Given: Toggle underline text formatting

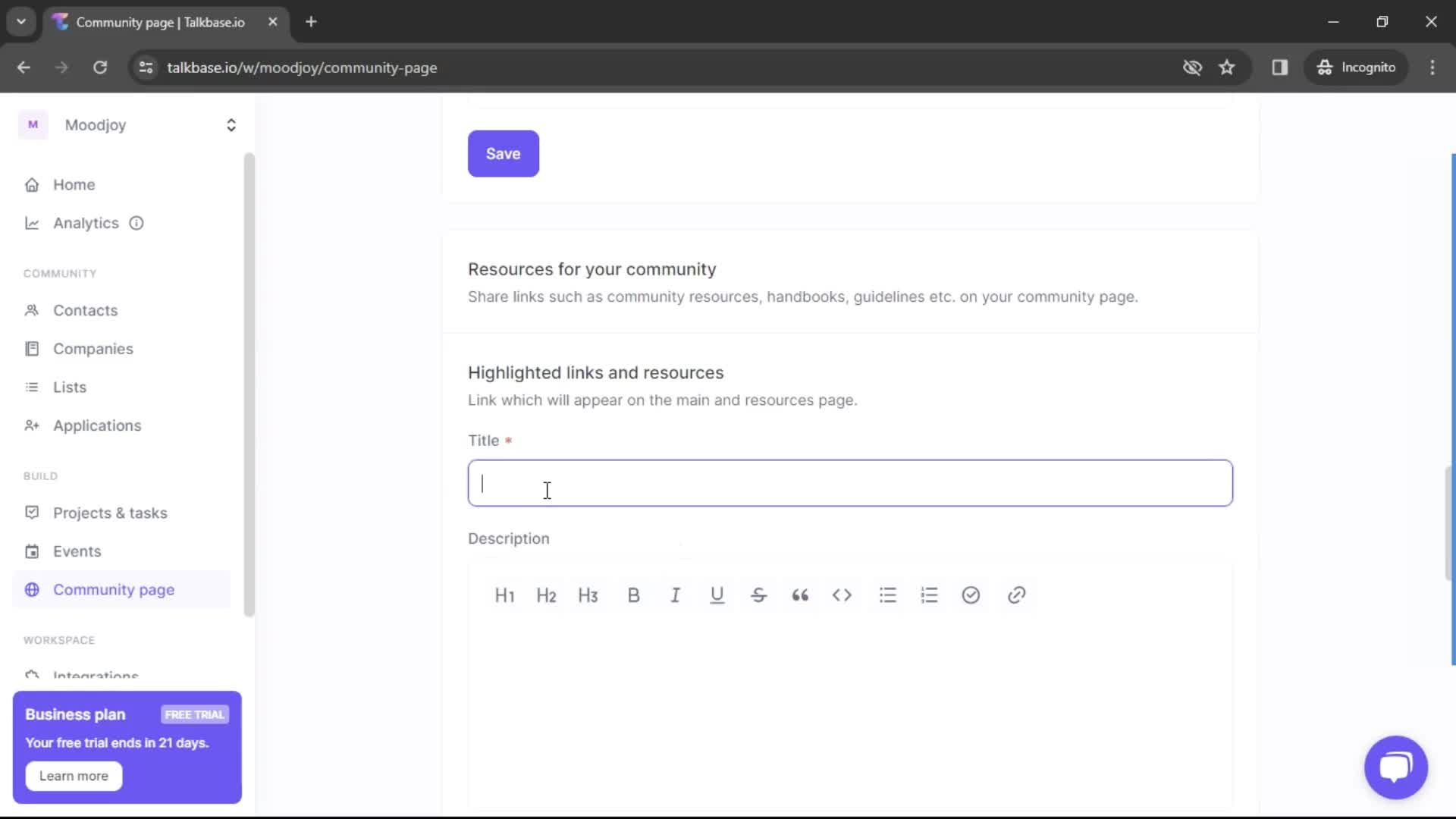Looking at the screenshot, I should tap(718, 595).
